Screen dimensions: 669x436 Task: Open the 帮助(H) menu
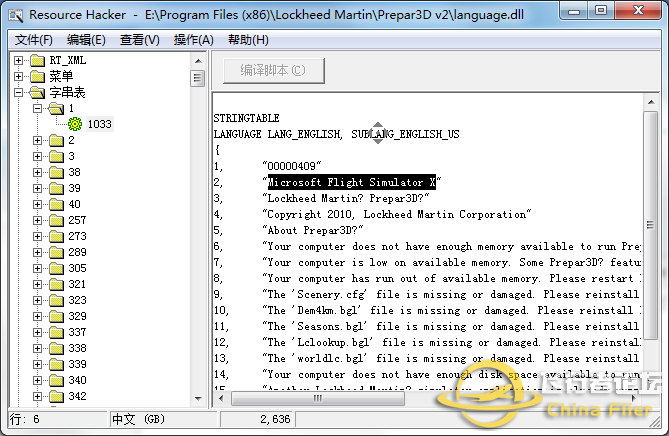[x=248, y=40]
